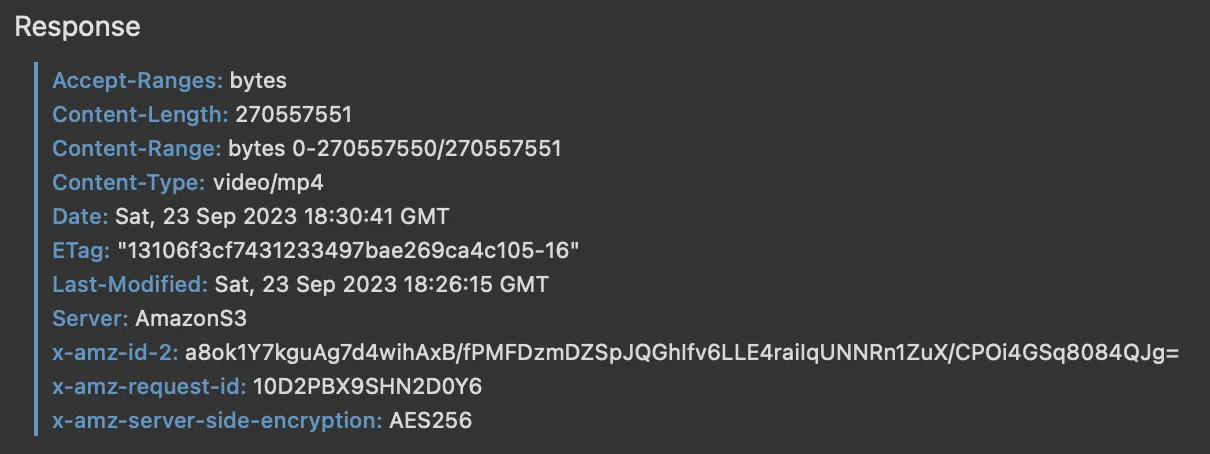Select the Content-Length header label

[141, 114]
